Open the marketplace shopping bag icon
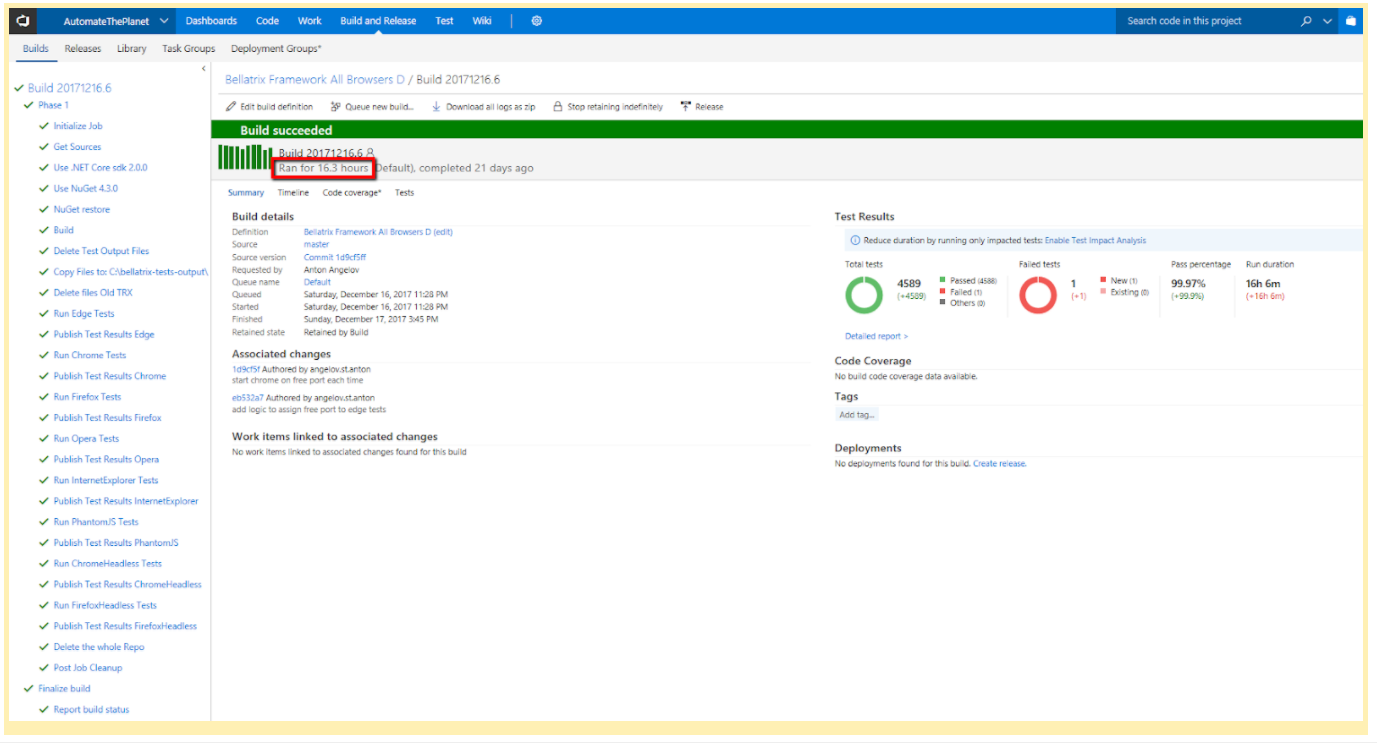The width and height of the screenshot is (1377, 743). coord(1350,21)
